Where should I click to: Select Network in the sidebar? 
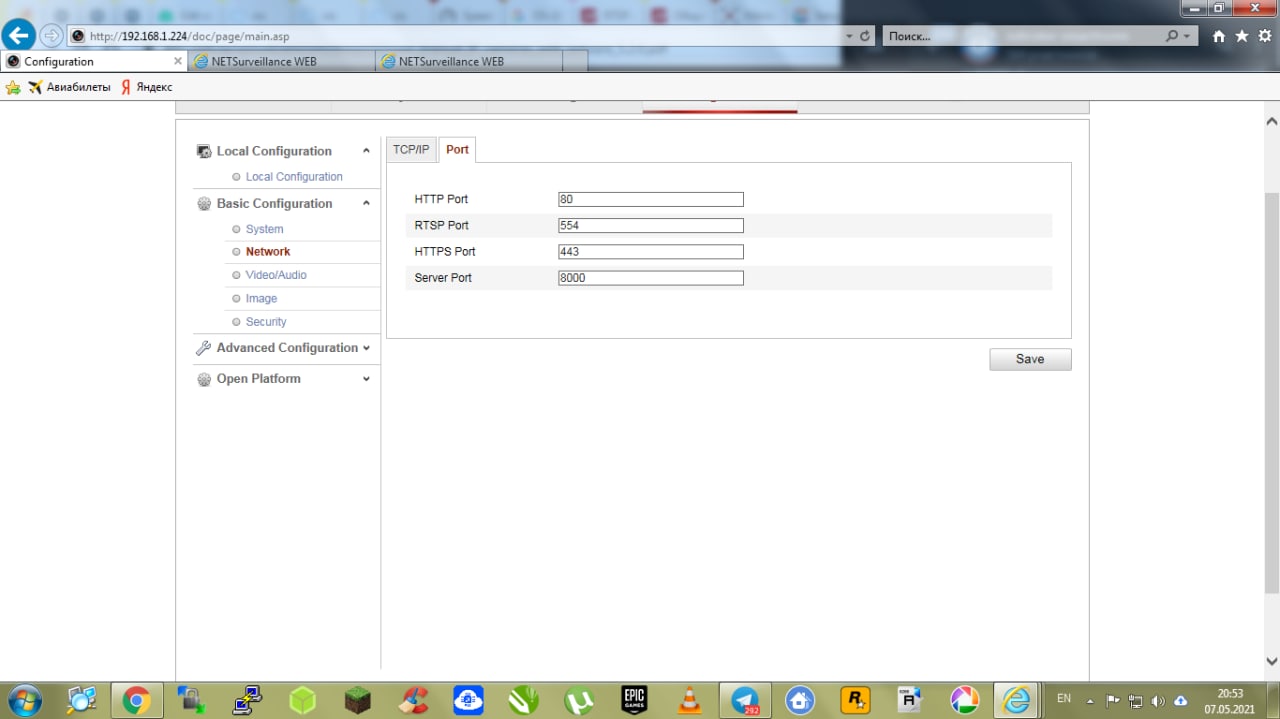point(268,252)
